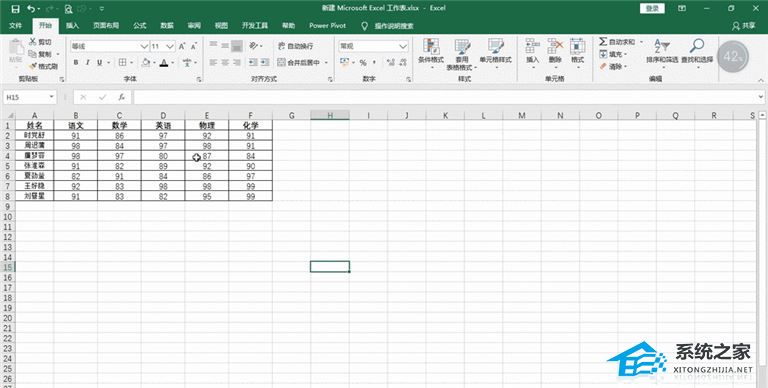Image resolution: width=768 pixels, height=388 pixels.
Task: Toggle Italic formatting (I)
Action: coord(88,62)
